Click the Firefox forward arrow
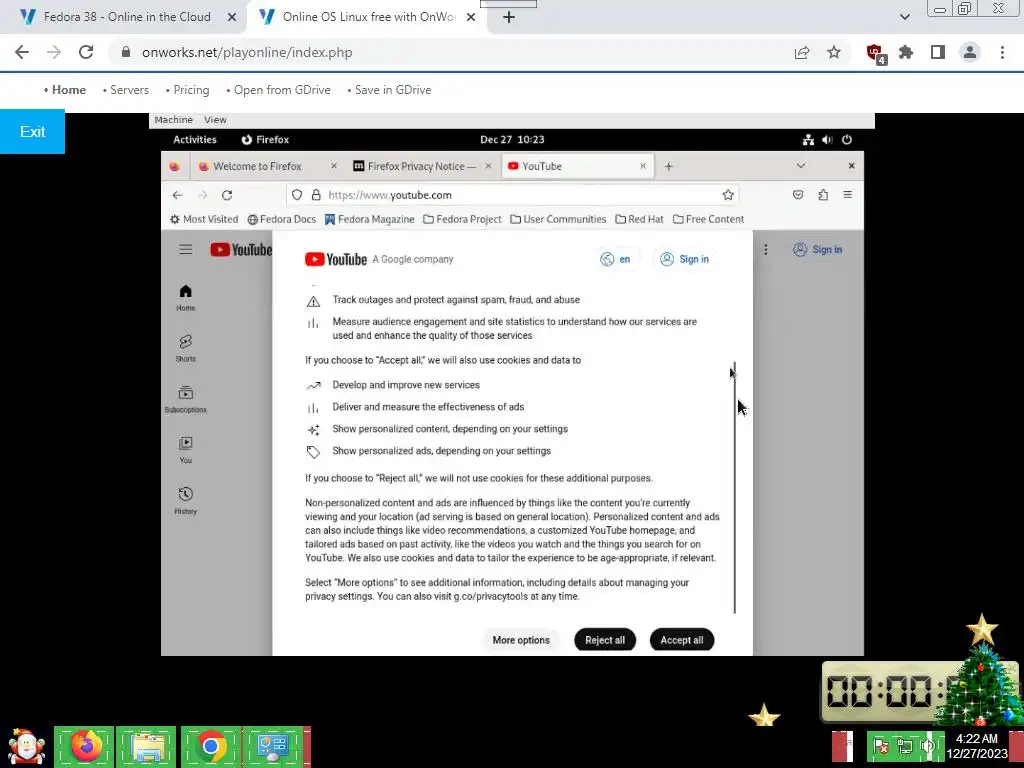The image size is (1024, 768). pyautogui.click(x=202, y=195)
